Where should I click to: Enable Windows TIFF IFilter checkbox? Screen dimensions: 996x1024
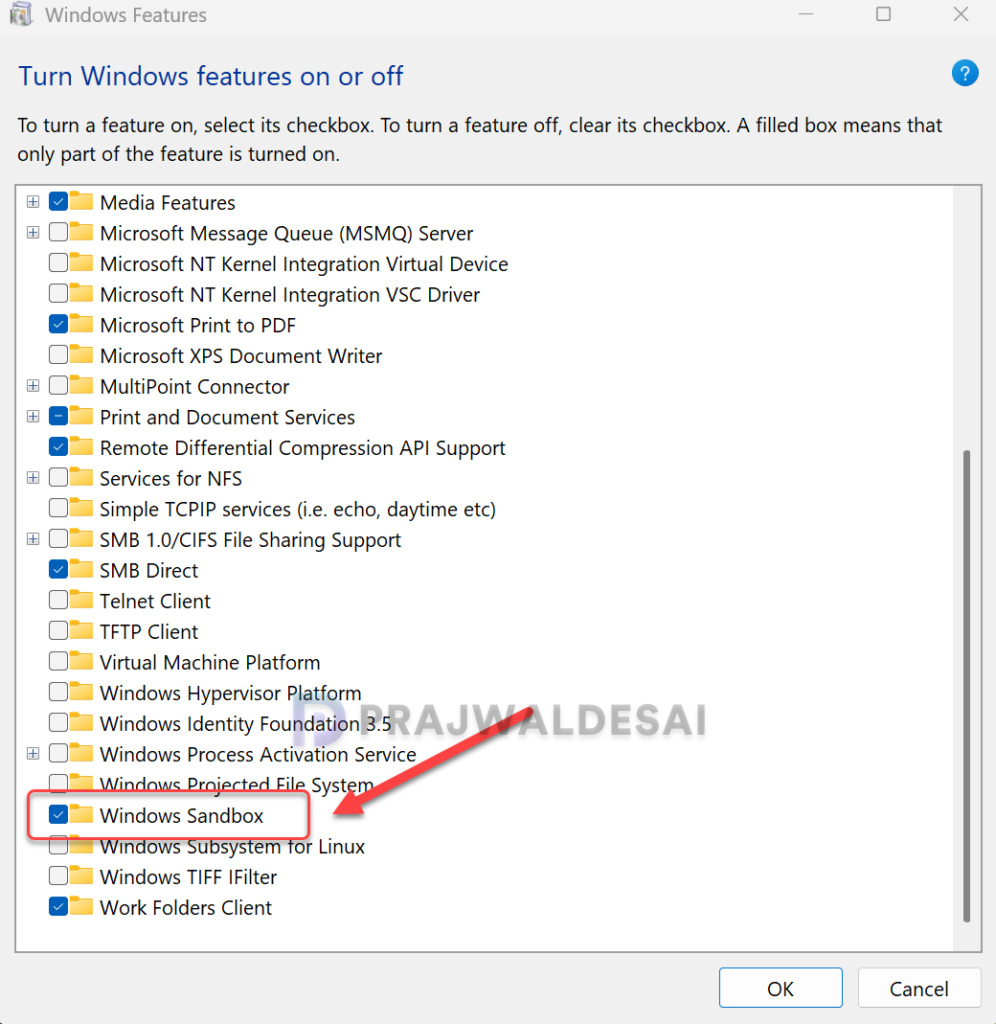point(58,876)
